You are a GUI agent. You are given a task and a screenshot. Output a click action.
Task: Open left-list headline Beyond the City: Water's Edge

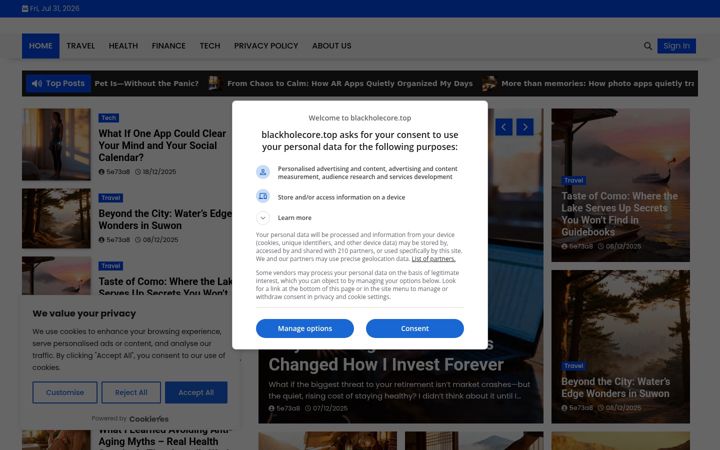(165, 219)
